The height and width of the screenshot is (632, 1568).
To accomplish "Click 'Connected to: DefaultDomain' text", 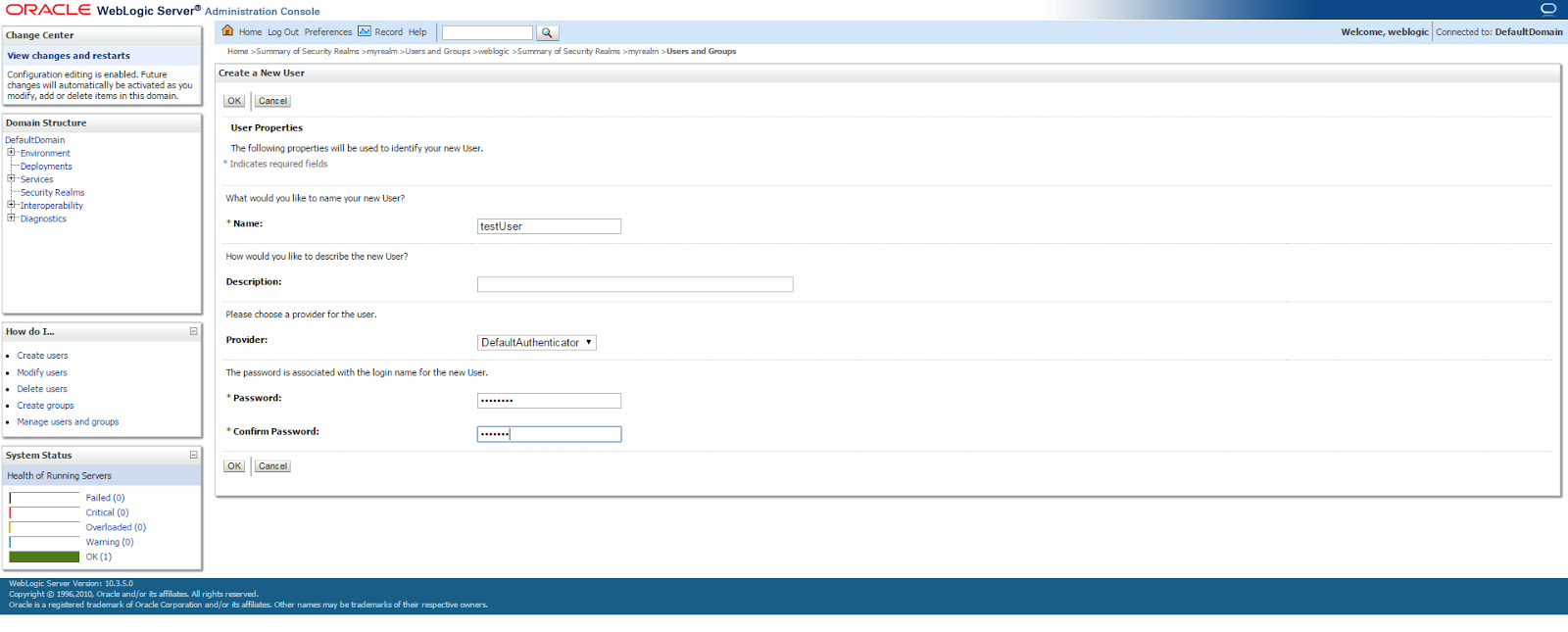I will click(x=1499, y=32).
